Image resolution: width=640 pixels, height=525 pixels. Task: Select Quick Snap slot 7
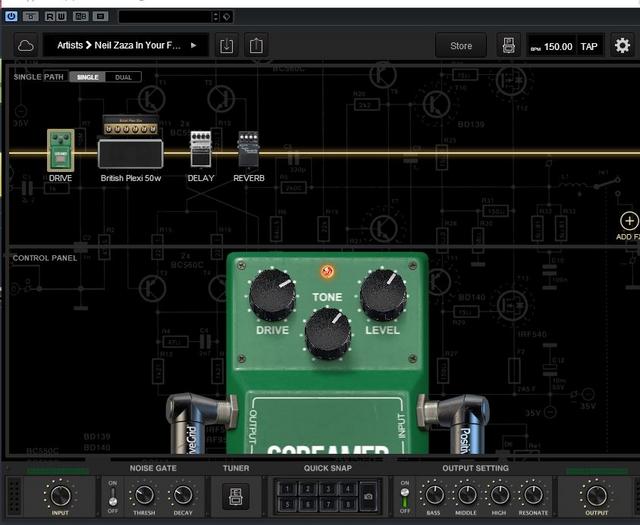[328, 505]
